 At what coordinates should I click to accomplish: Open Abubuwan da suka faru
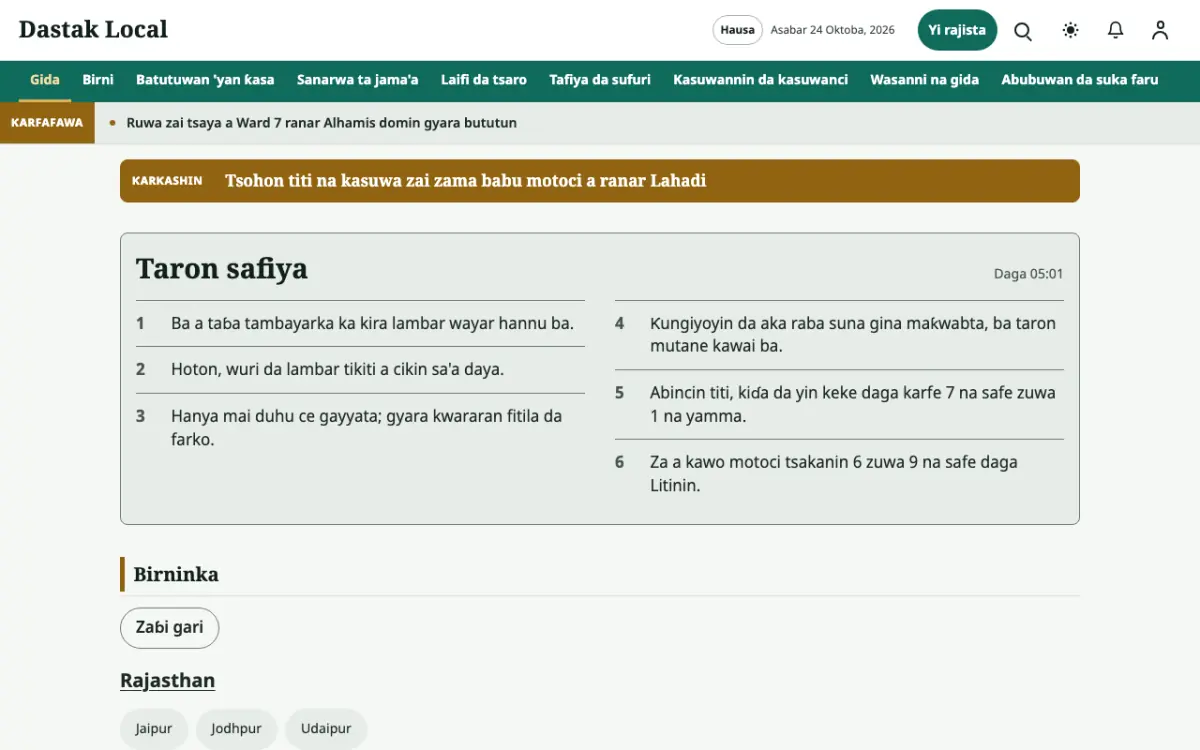click(x=1080, y=80)
